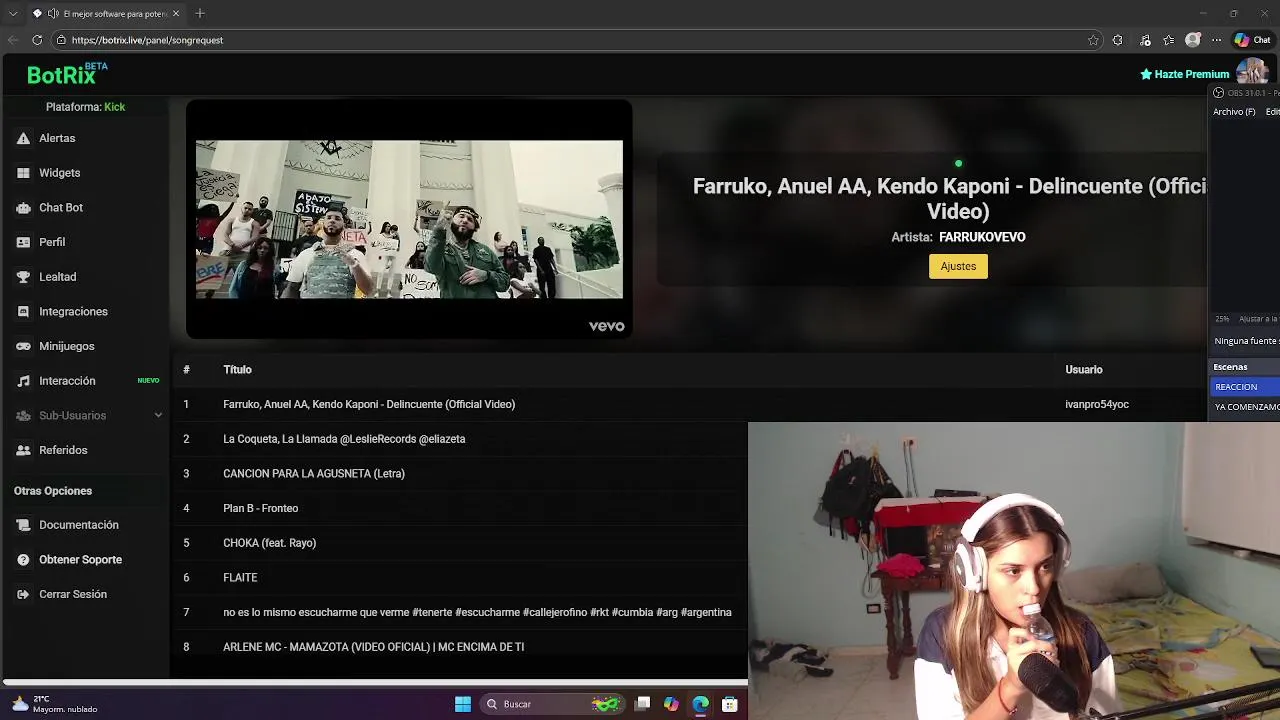This screenshot has height=720, width=1280.
Task: Click the address bar URL
Action: tap(147, 40)
